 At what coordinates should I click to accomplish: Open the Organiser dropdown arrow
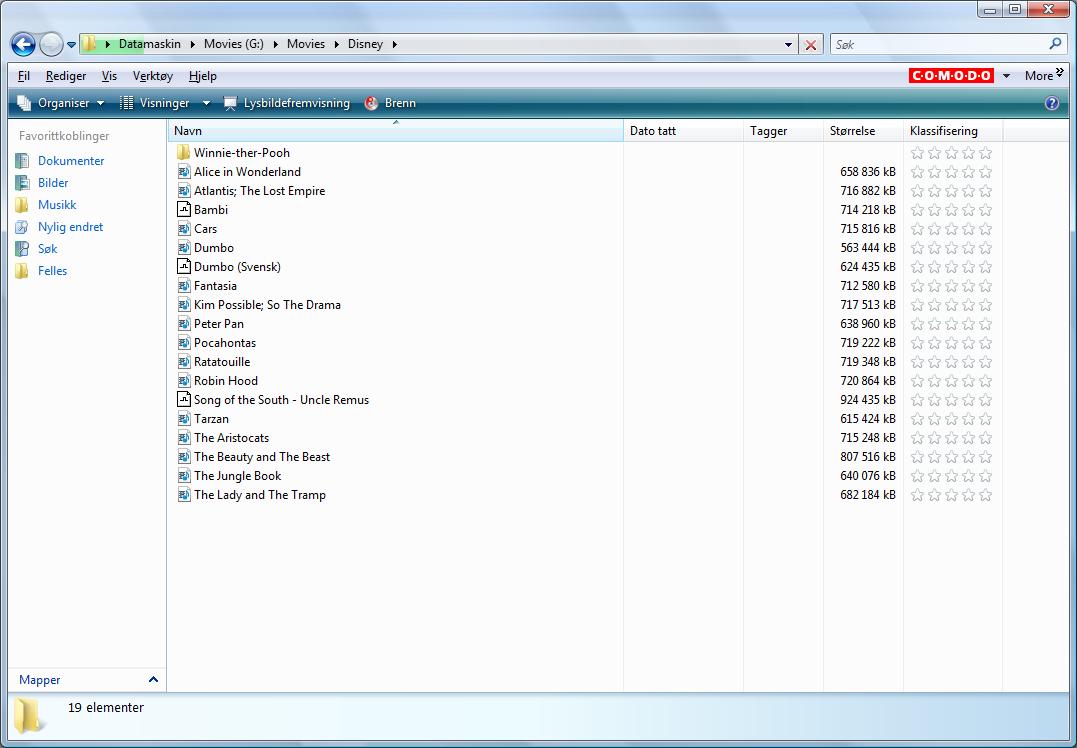pos(101,104)
